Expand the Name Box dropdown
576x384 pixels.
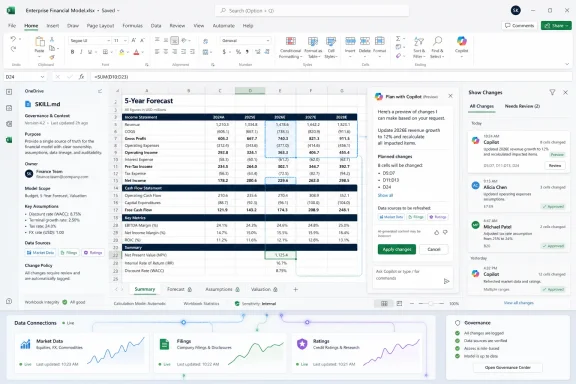42,77
